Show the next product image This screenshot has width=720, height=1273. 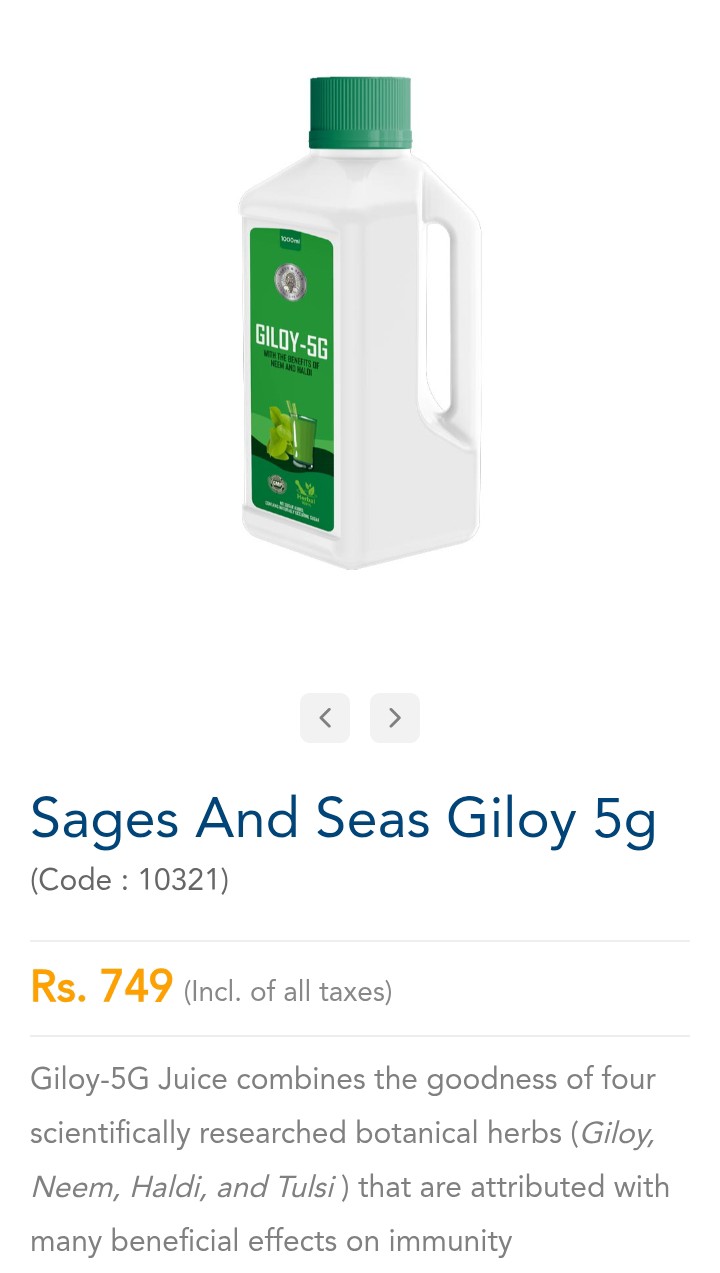395,718
